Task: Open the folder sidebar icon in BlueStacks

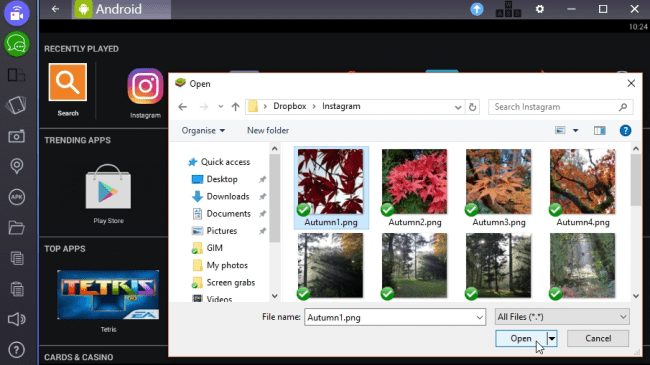Action: coord(17,228)
